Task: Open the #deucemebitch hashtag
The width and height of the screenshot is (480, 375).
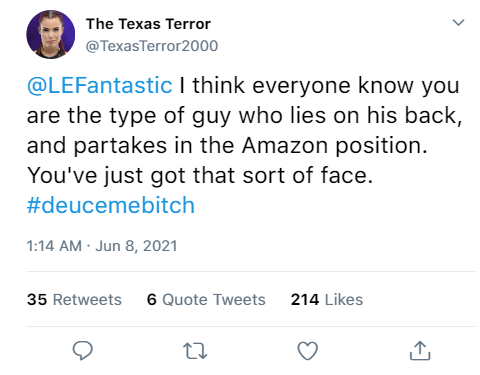Action: pos(111,205)
